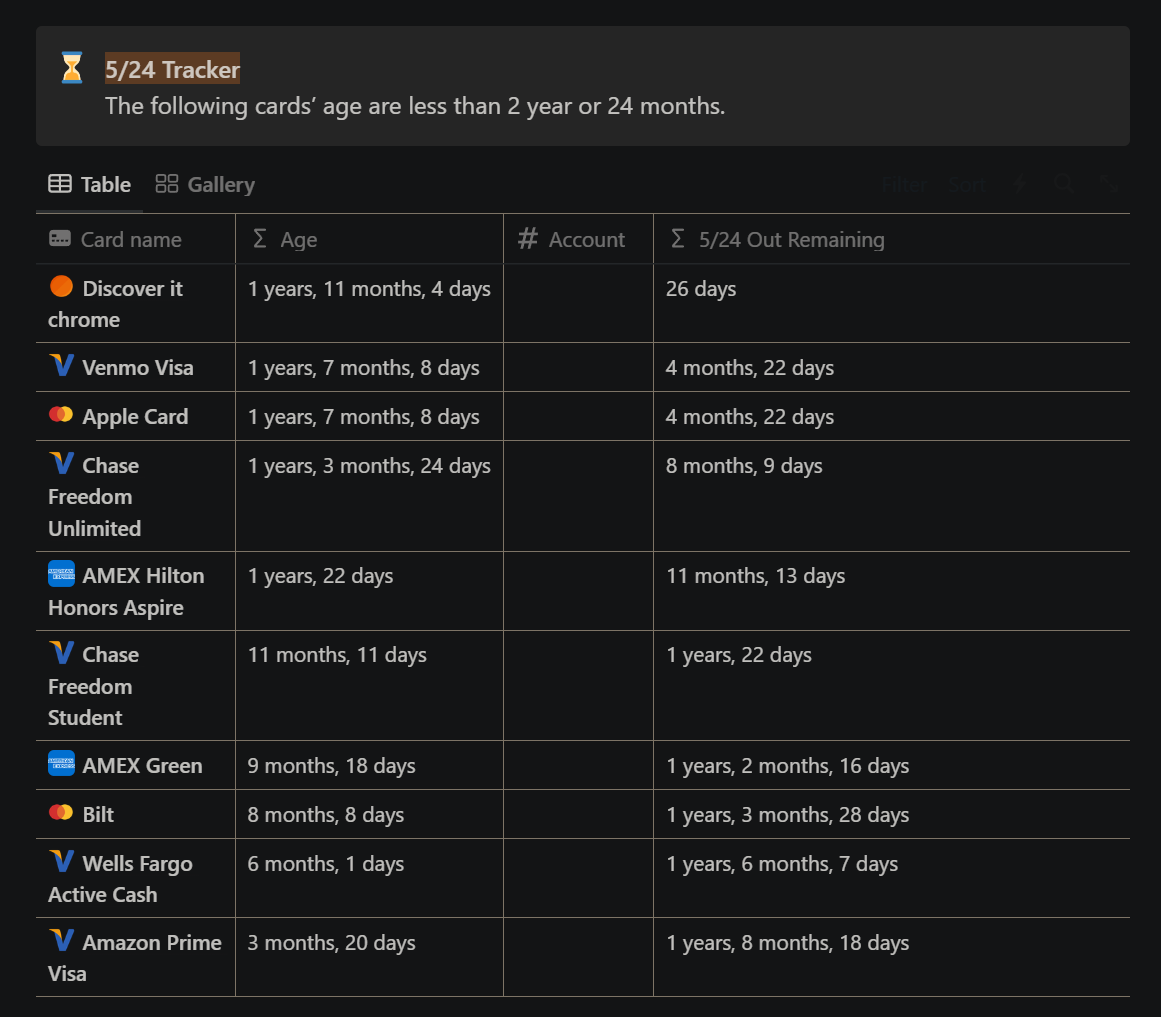Image resolution: width=1161 pixels, height=1017 pixels.
Task: Click the Chase Freedom Student Visa icon
Action: (61, 653)
